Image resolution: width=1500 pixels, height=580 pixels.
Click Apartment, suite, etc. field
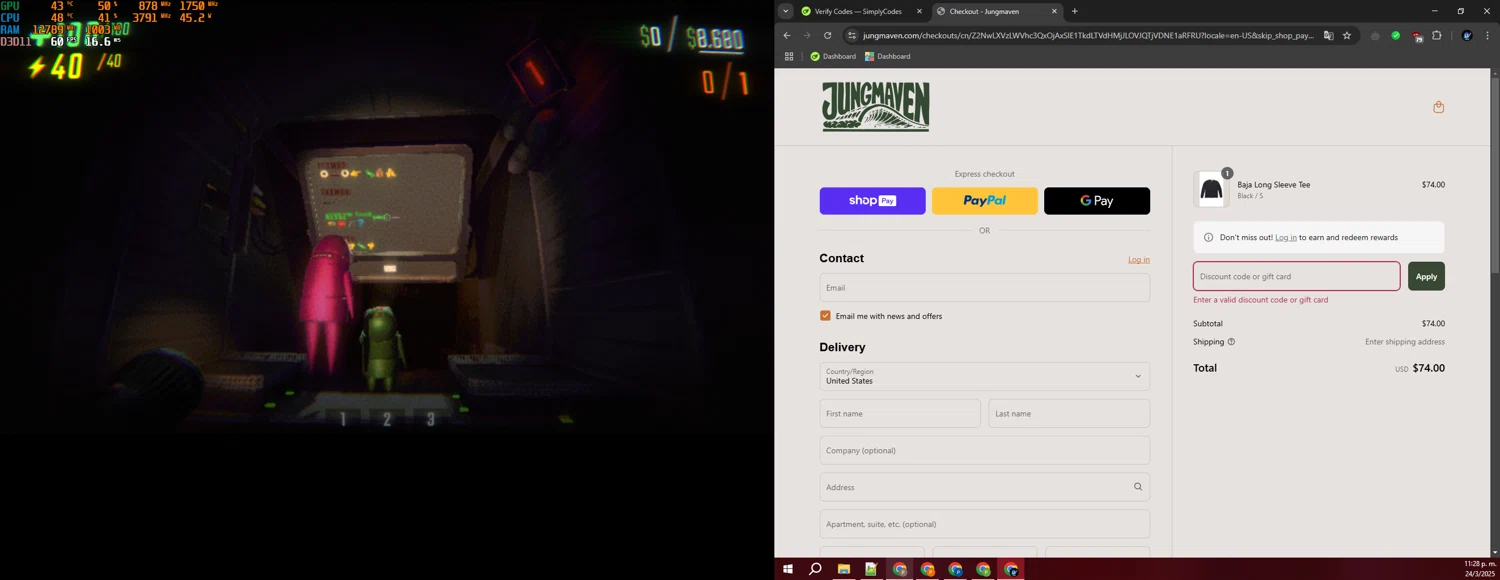(984, 524)
